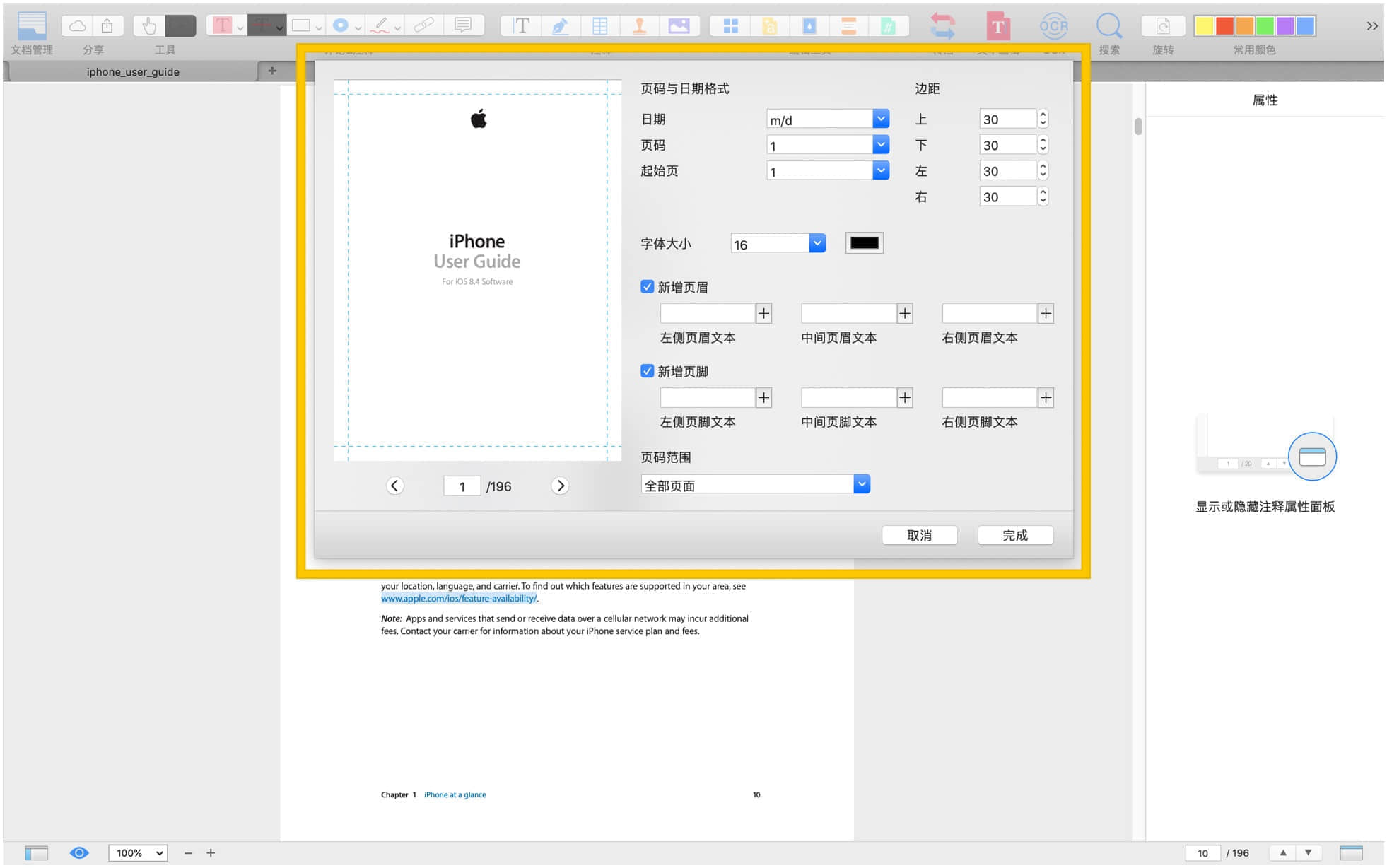Click the page thumbnail preview of iPhone User Guide
The width and height of the screenshot is (1387, 868).
[477, 270]
